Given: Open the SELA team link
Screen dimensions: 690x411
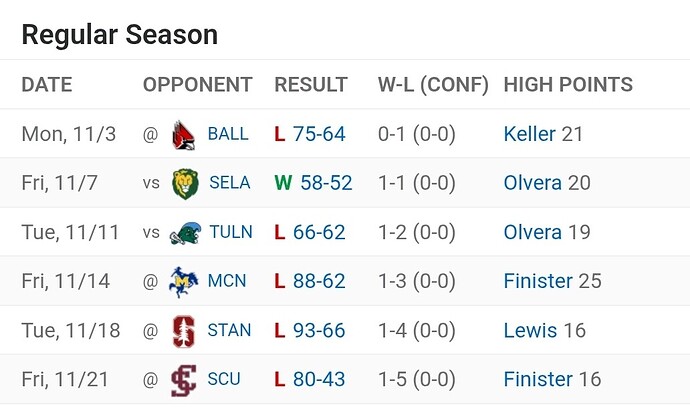Looking at the screenshot, I should pyautogui.click(x=229, y=183).
